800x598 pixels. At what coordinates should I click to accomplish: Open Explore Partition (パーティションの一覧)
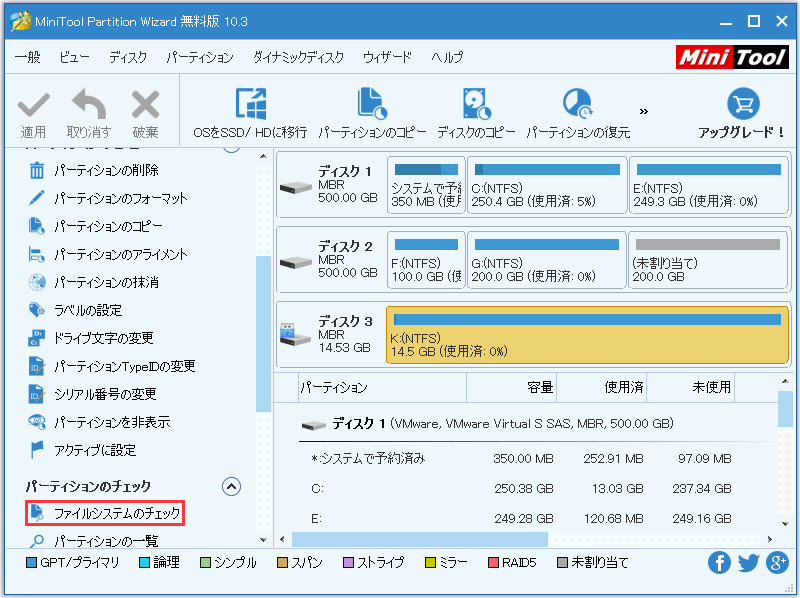click(93, 540)
